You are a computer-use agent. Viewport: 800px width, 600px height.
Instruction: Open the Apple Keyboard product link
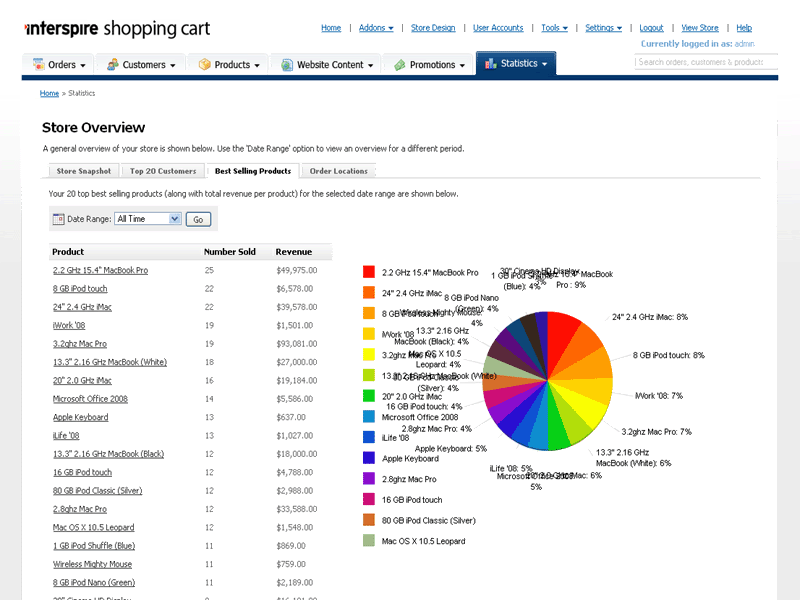coord(81,417)
